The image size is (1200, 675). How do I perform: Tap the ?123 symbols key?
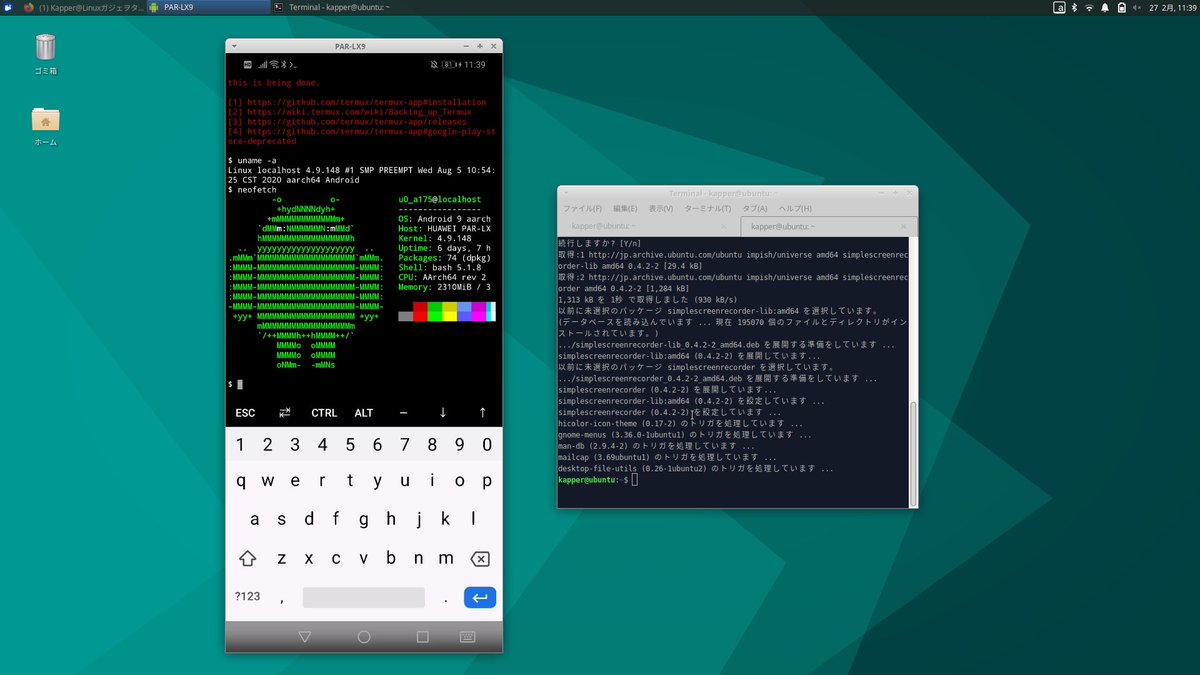pyautogui.click(x=247, y=597)
